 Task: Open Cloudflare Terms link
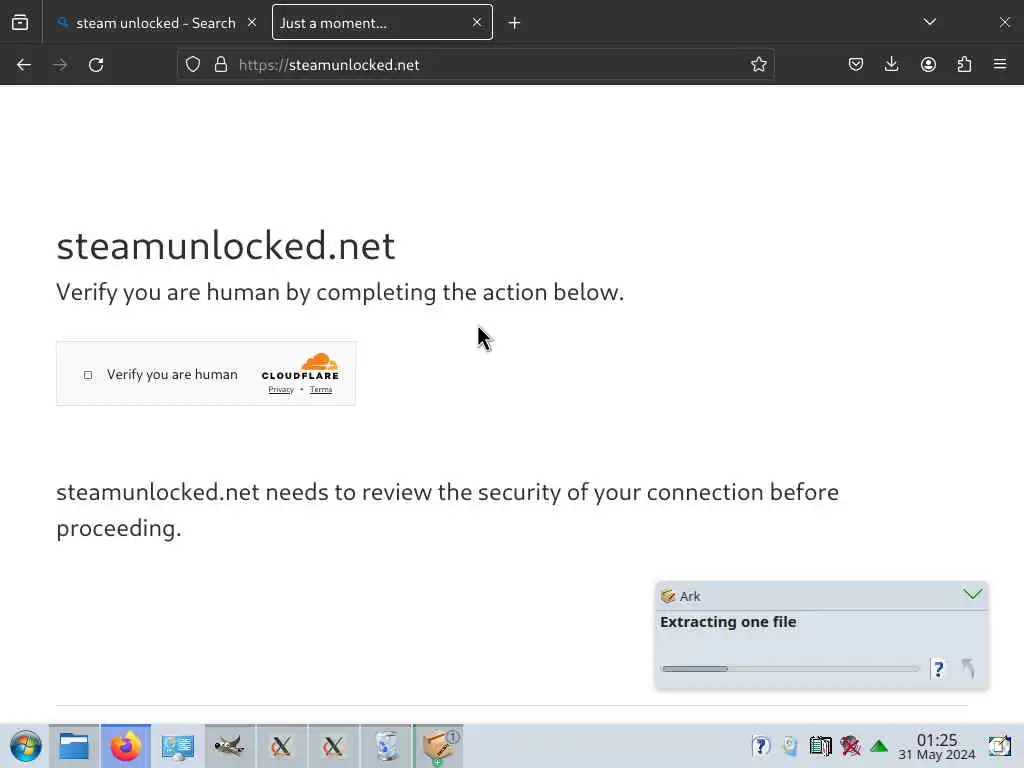pos(320,390)
